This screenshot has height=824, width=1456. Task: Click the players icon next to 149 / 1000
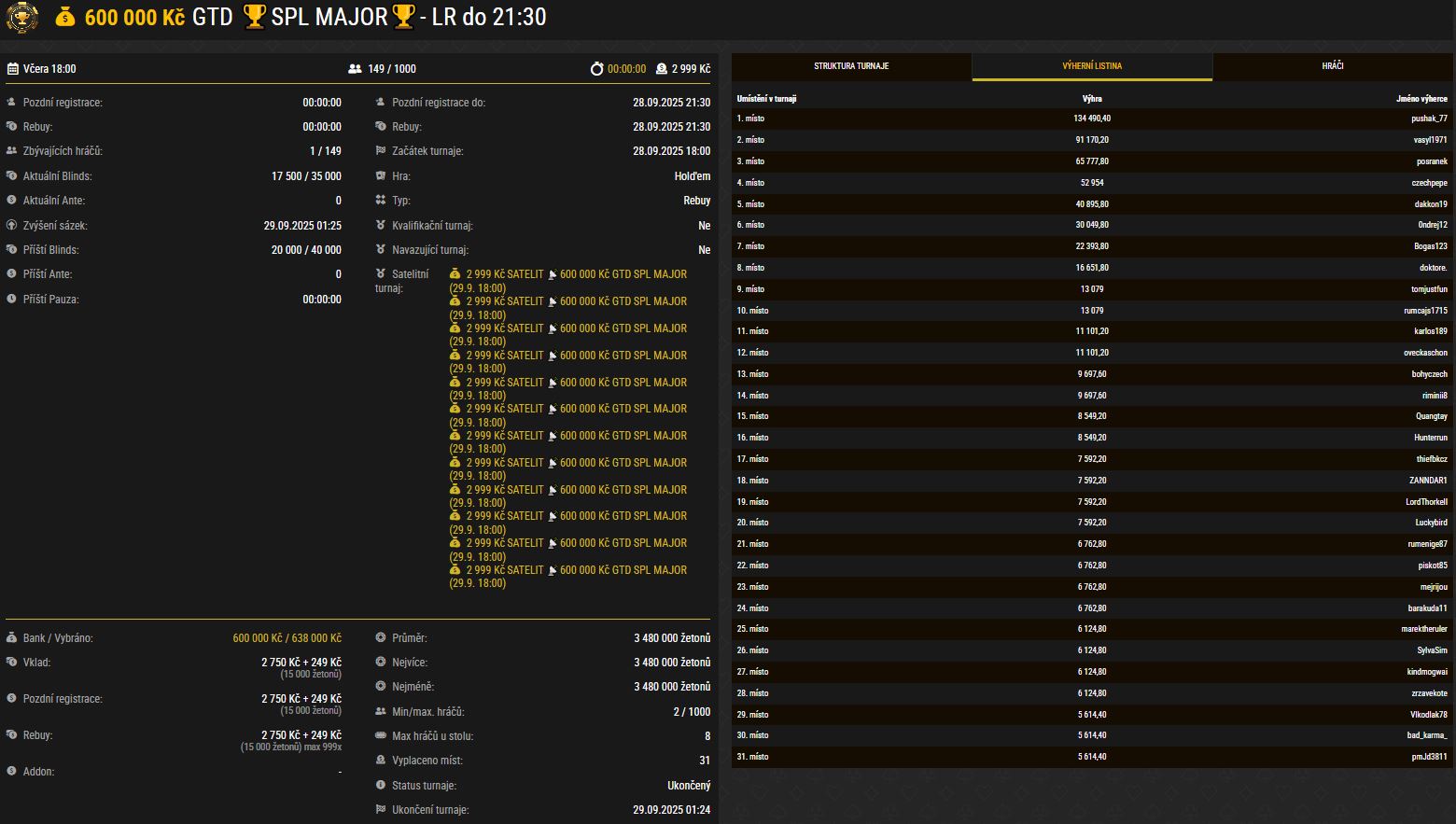coord(355,69)
